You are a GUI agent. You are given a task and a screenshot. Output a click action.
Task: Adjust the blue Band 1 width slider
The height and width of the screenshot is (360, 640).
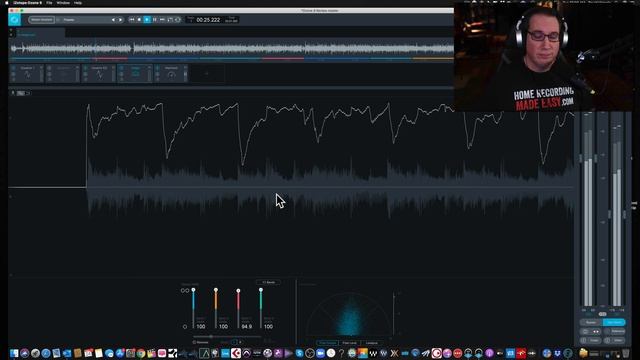click(193, 308)
